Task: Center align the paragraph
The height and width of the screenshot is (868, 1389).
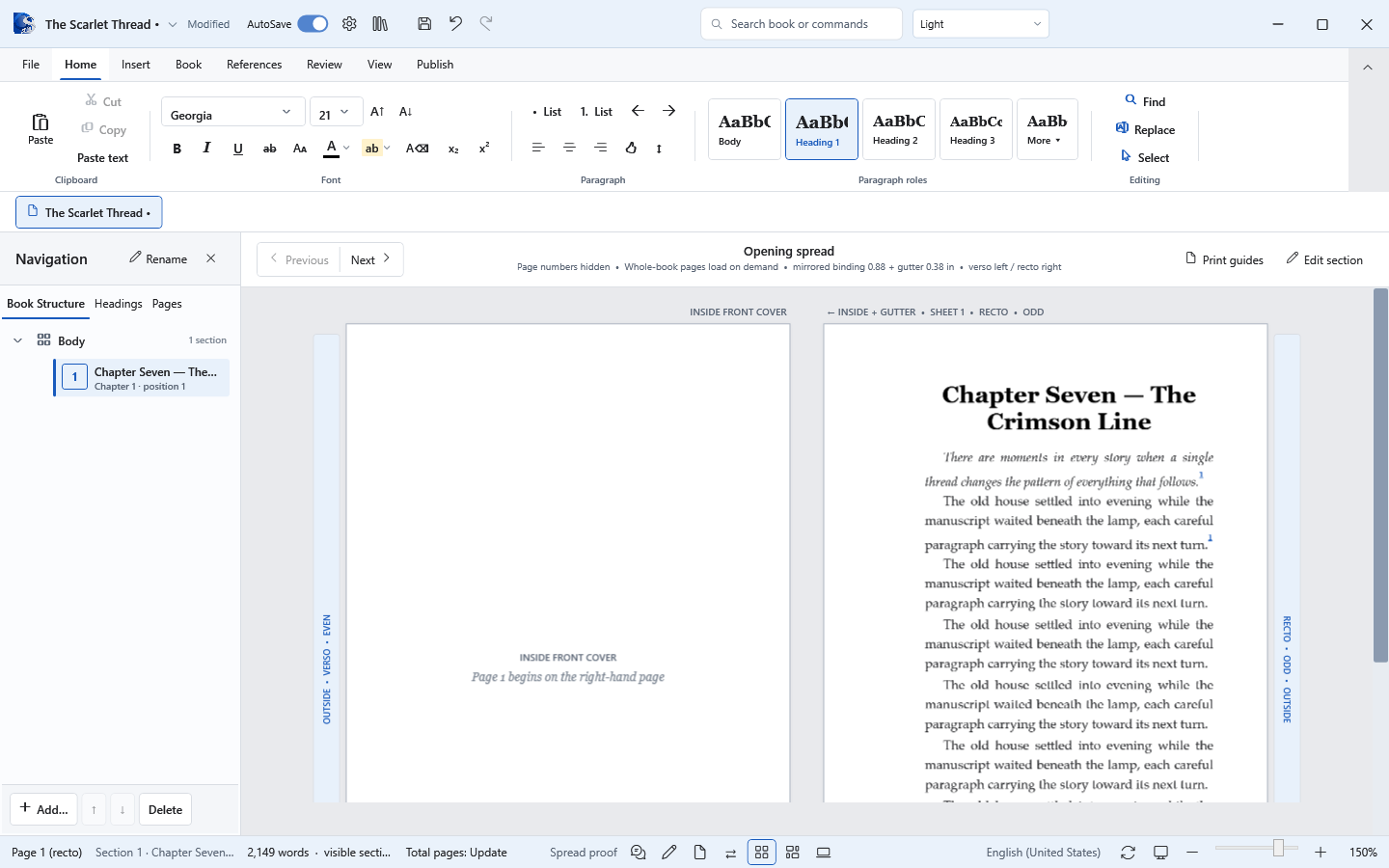Action: click(569, 148)
